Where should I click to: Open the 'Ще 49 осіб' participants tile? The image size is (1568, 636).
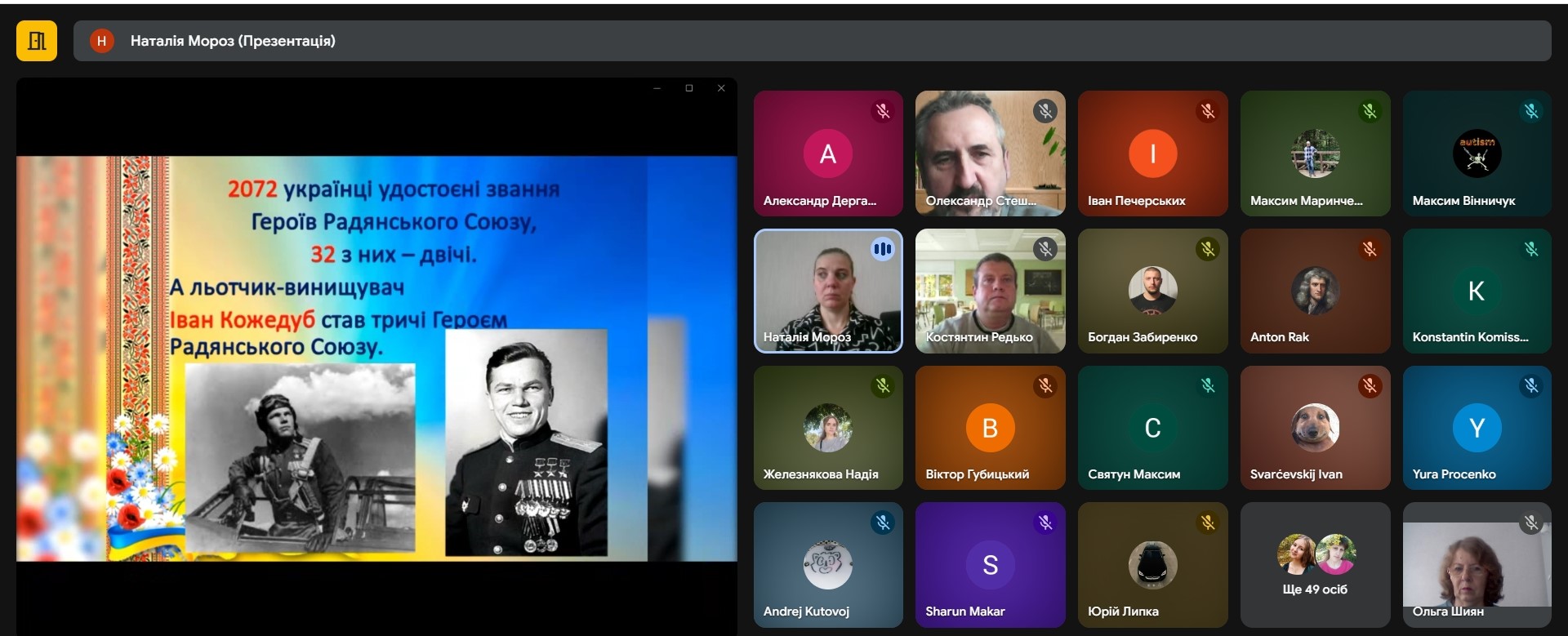tap(1314, 565)
